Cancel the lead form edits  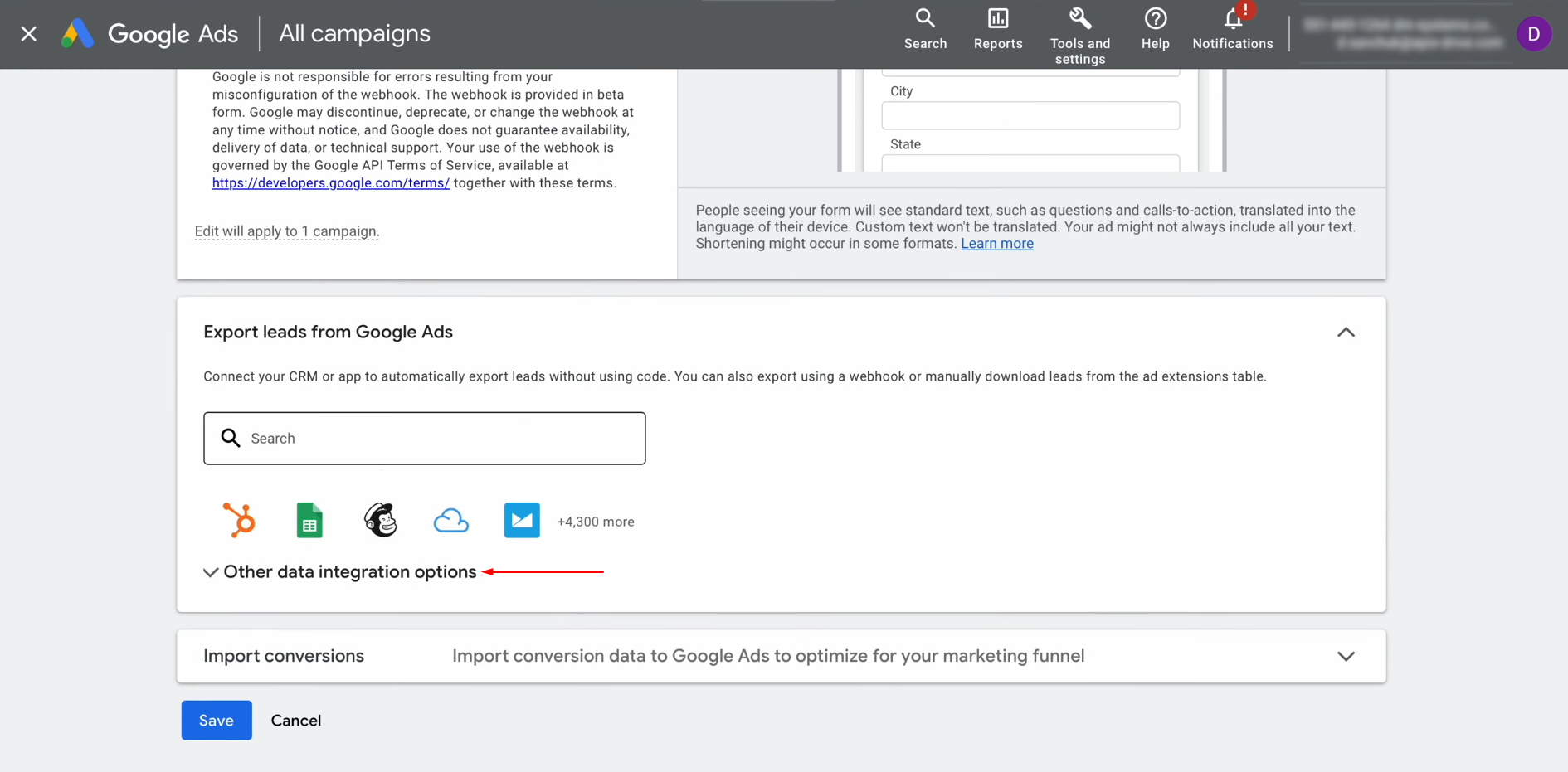tap(296, 721)
